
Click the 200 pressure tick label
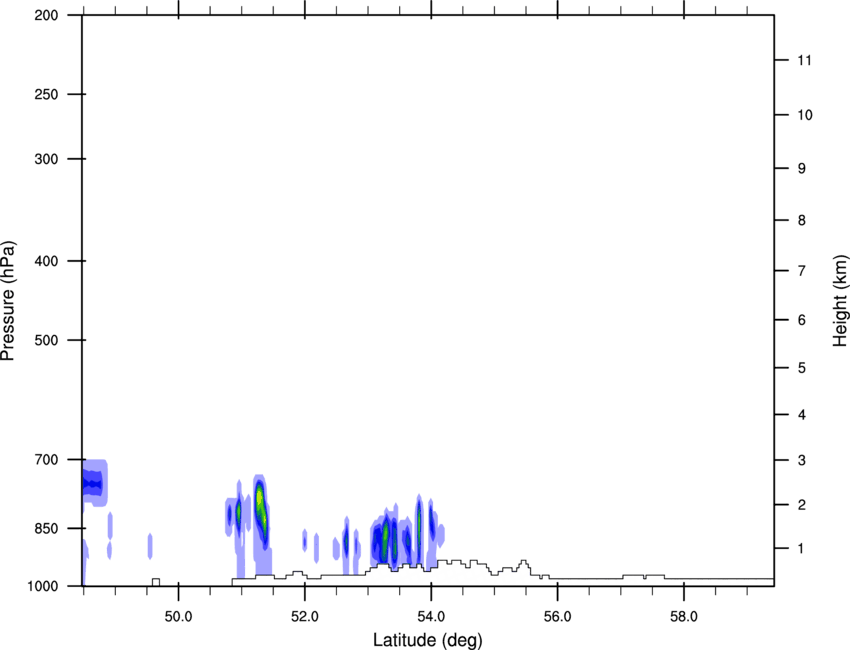46,15
